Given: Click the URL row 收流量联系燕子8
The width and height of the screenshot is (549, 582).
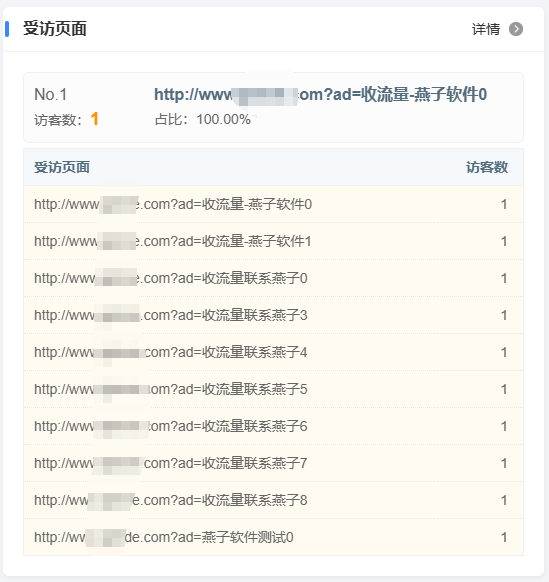Looking at the screenshot, I should [x=273, y=500].
